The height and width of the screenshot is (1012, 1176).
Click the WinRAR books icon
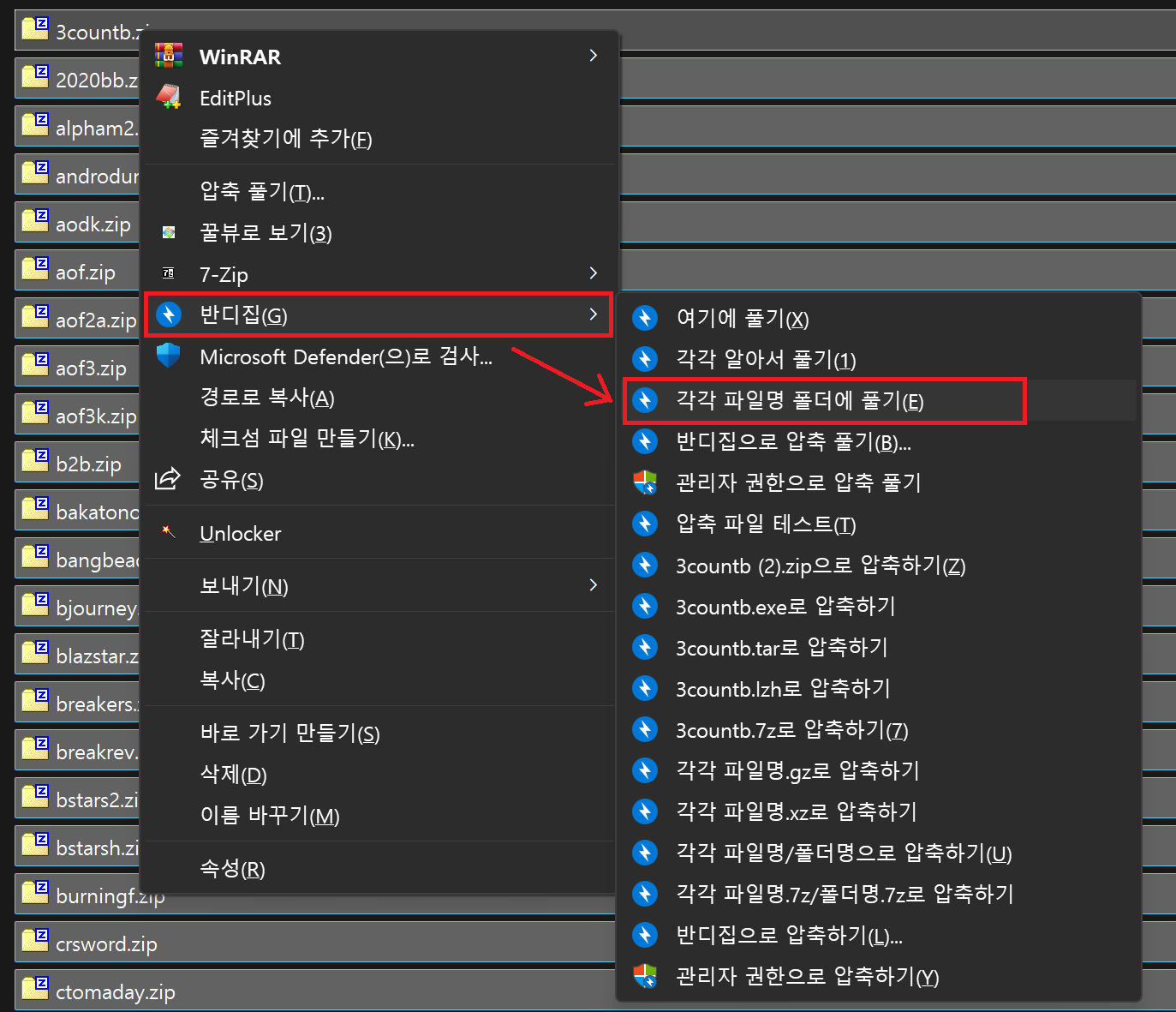pyautogui.click(x=169, y=55)
